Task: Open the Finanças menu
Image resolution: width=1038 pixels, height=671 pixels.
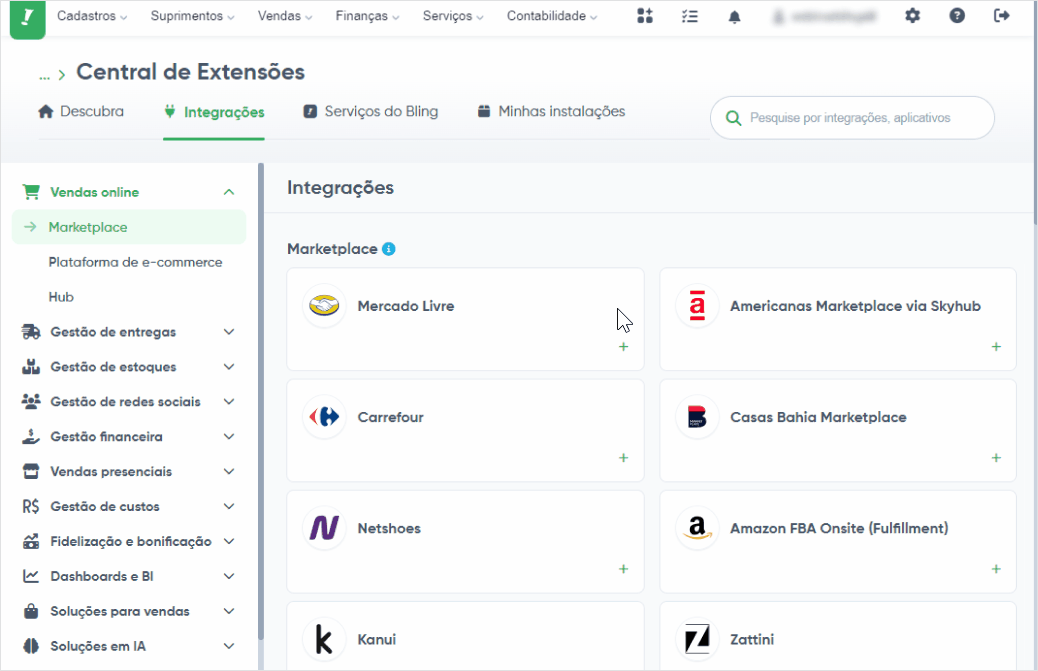Action: [x=367, y=16]
